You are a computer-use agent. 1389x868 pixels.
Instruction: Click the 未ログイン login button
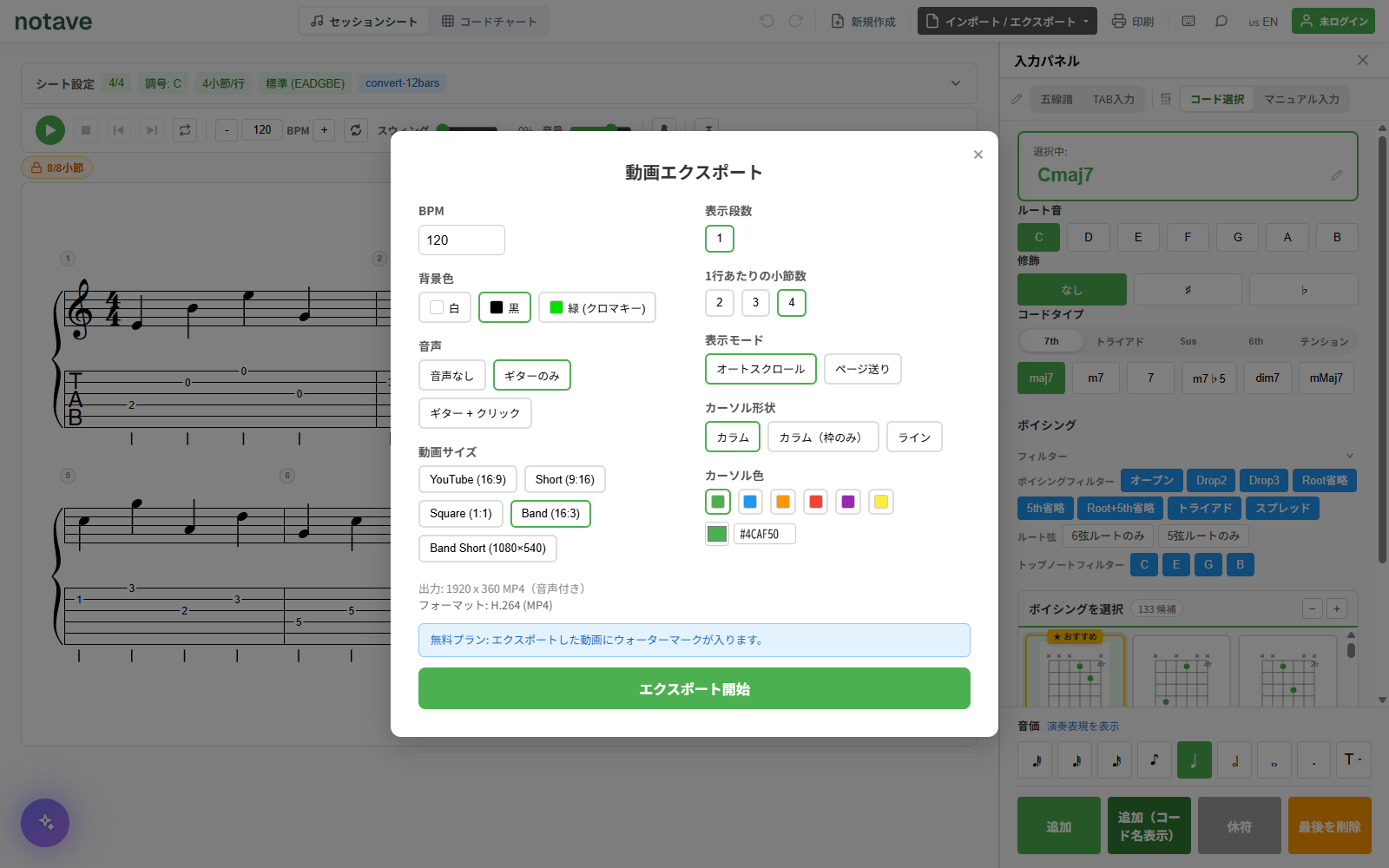click(1333, 21)
